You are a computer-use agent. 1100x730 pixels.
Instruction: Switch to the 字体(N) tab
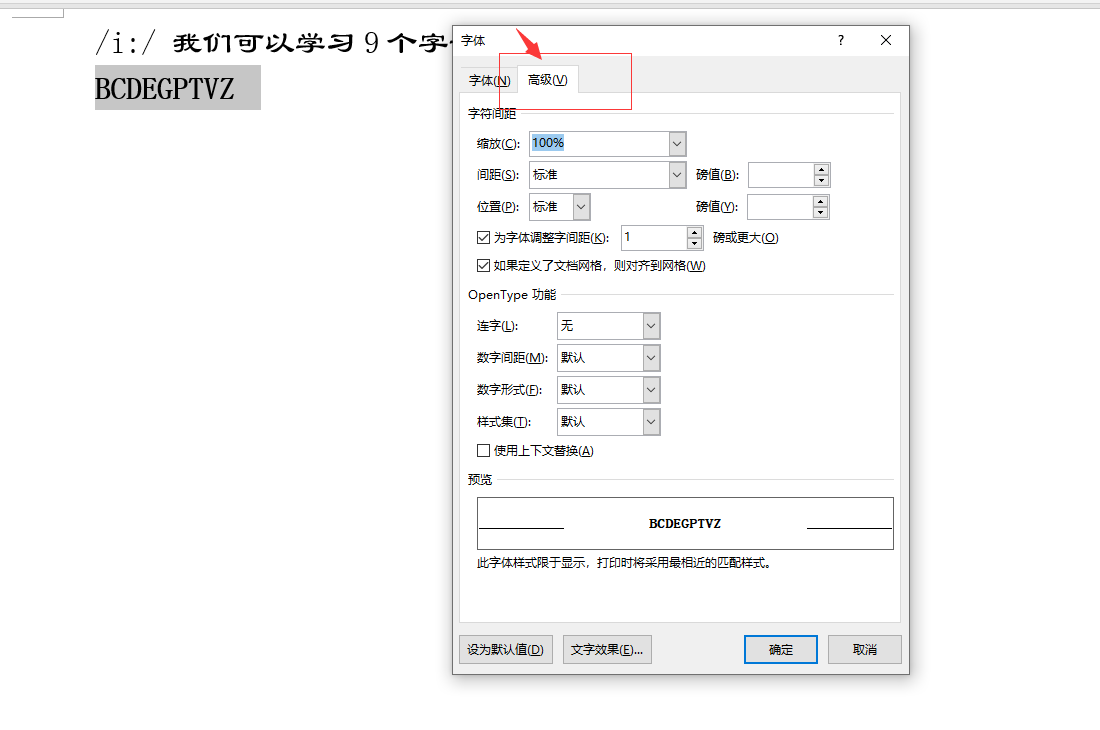490,81
